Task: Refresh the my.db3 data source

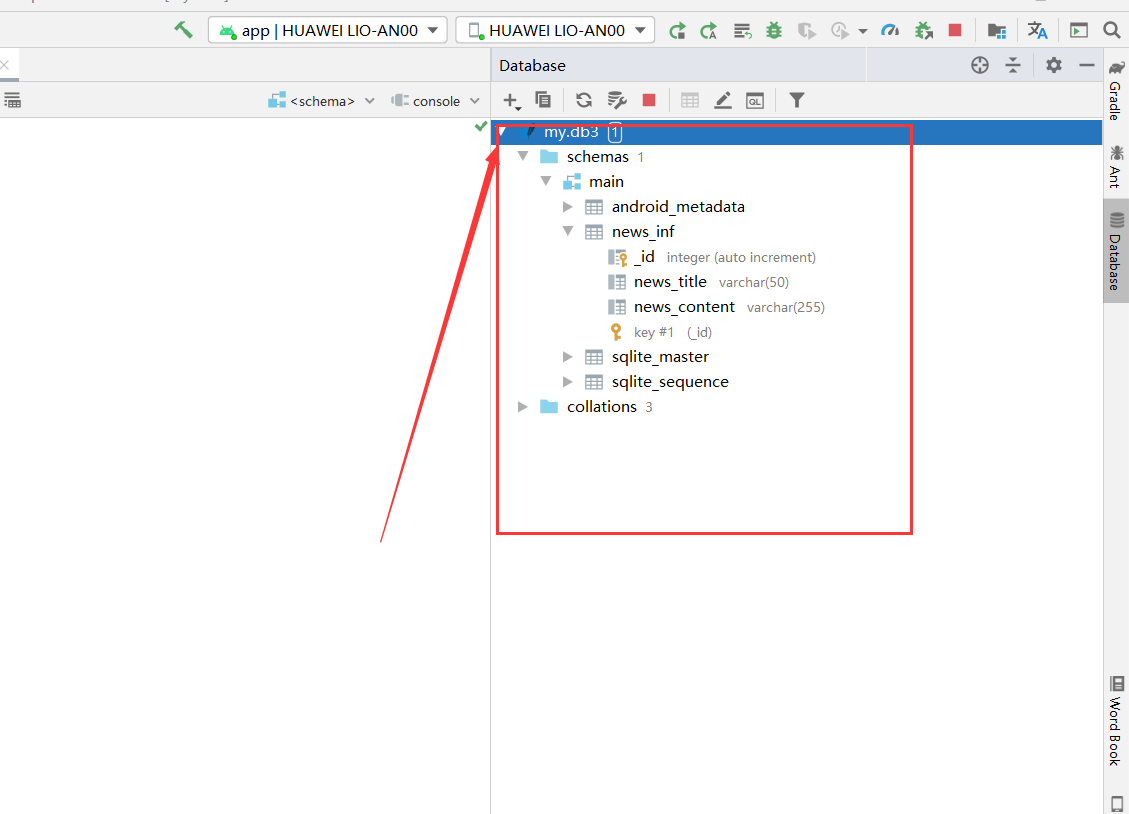Action: [583, 100]
